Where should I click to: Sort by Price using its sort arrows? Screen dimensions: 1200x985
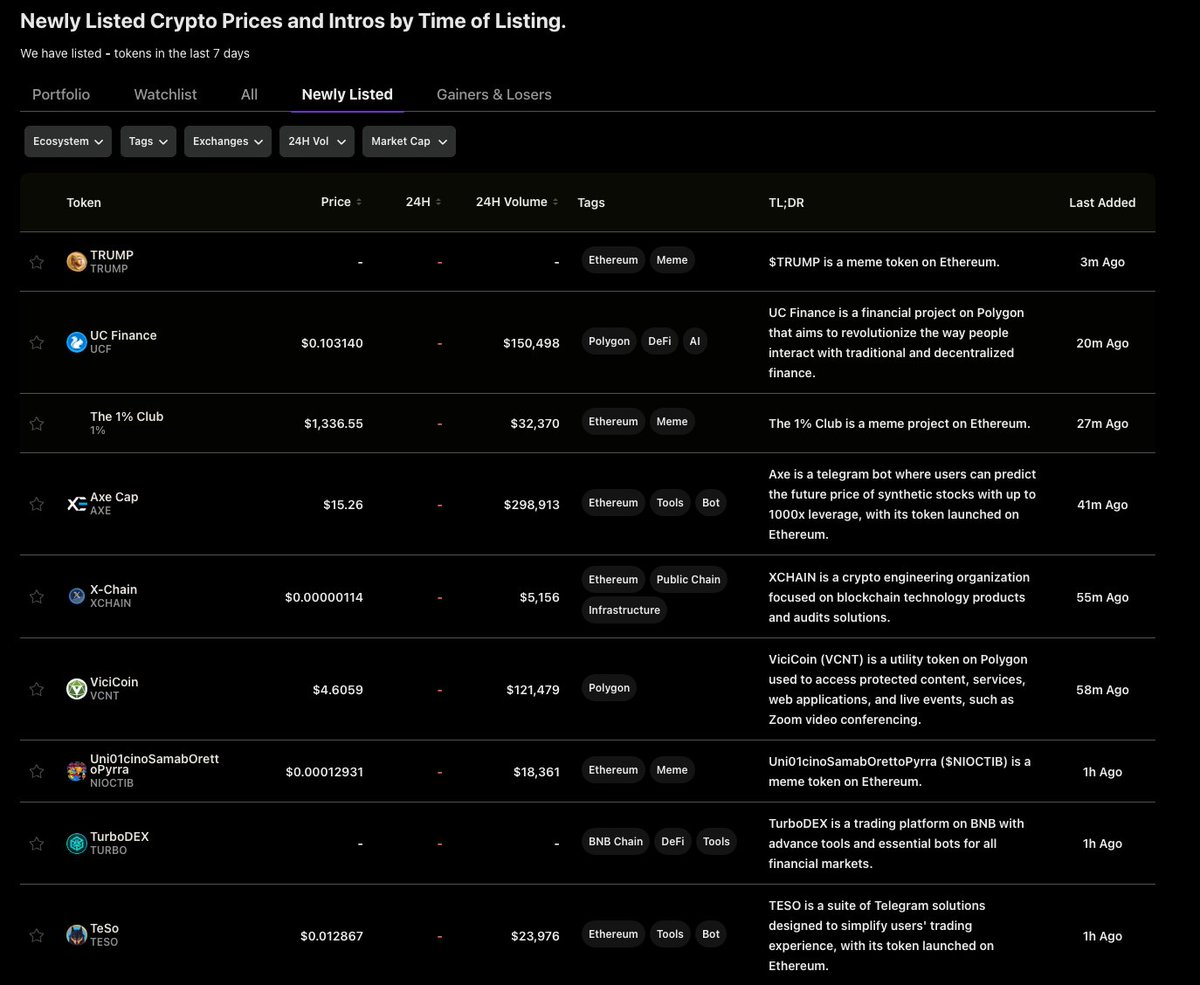[x=359, y=202]
